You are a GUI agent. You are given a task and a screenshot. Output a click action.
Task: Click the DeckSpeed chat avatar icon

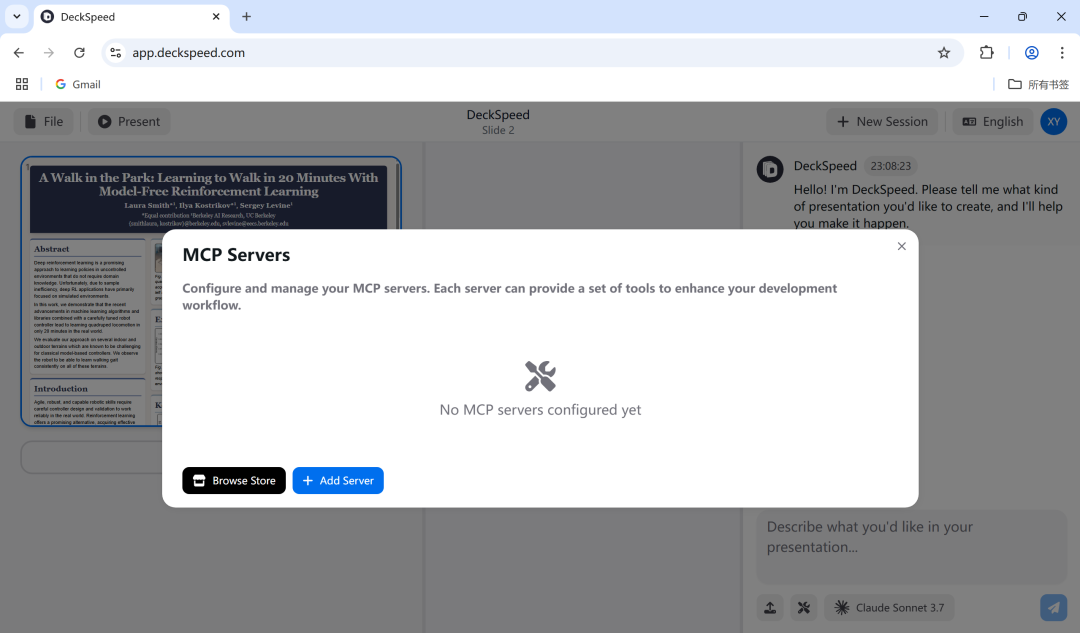(770, 169)
